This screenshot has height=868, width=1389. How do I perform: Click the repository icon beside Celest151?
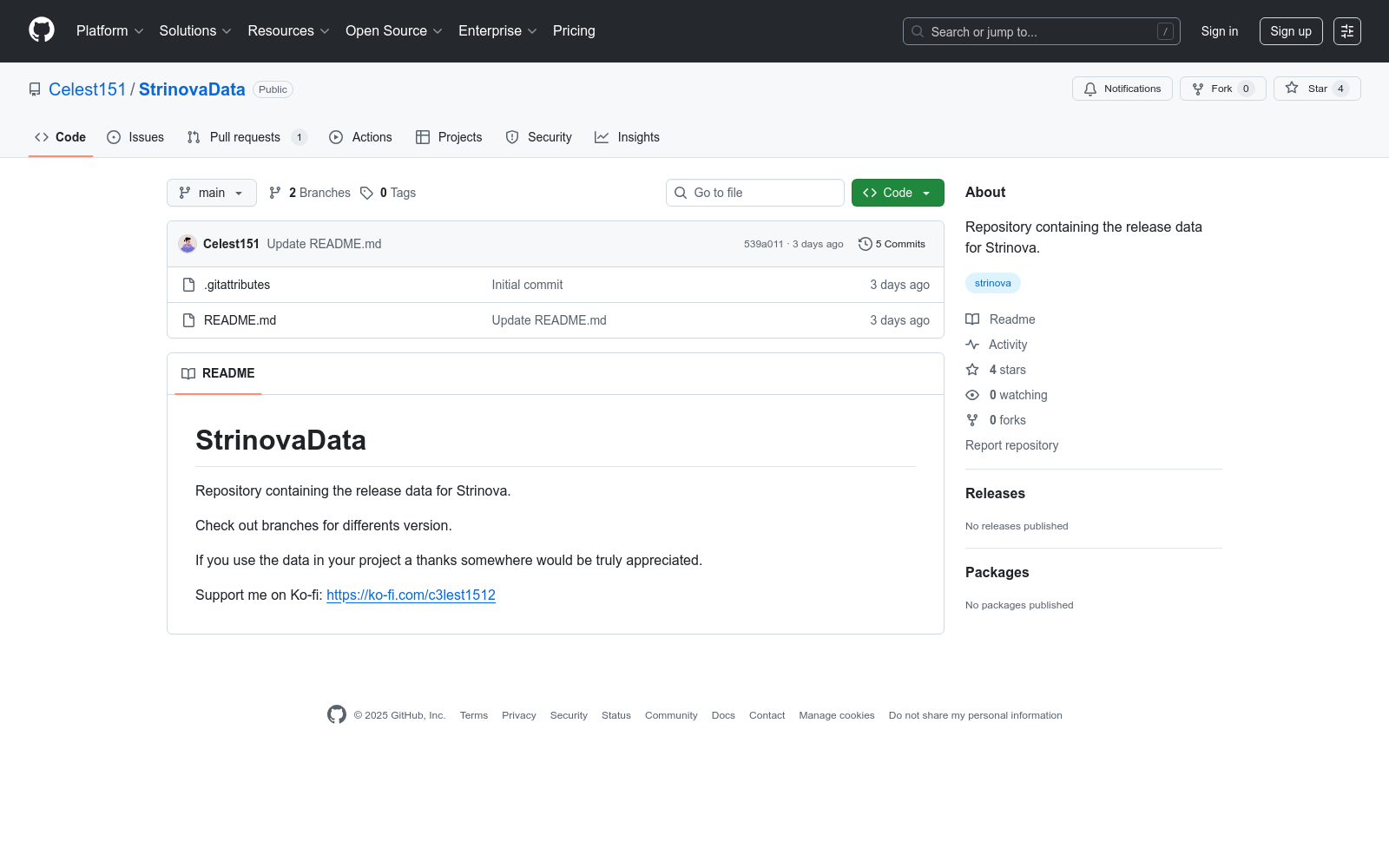click(35, 89)
